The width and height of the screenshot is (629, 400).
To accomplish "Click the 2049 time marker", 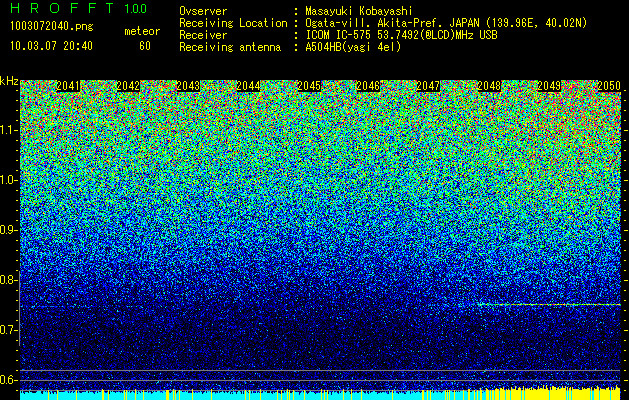I will point(549,86).
